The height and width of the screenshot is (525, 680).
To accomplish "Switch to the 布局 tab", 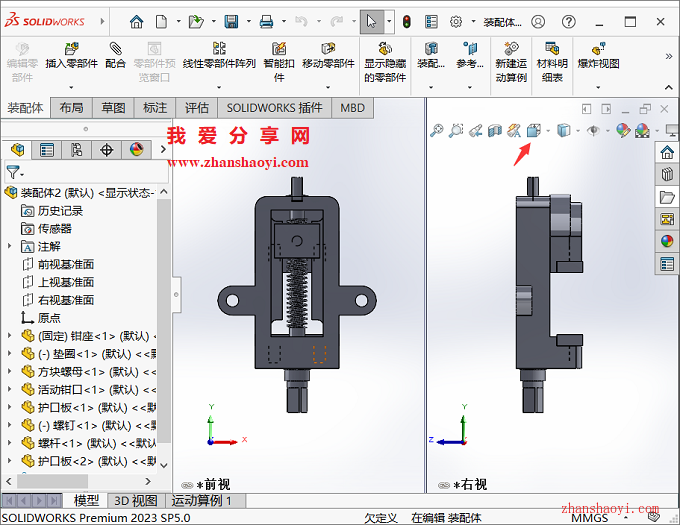I will [x=72, y=108].
